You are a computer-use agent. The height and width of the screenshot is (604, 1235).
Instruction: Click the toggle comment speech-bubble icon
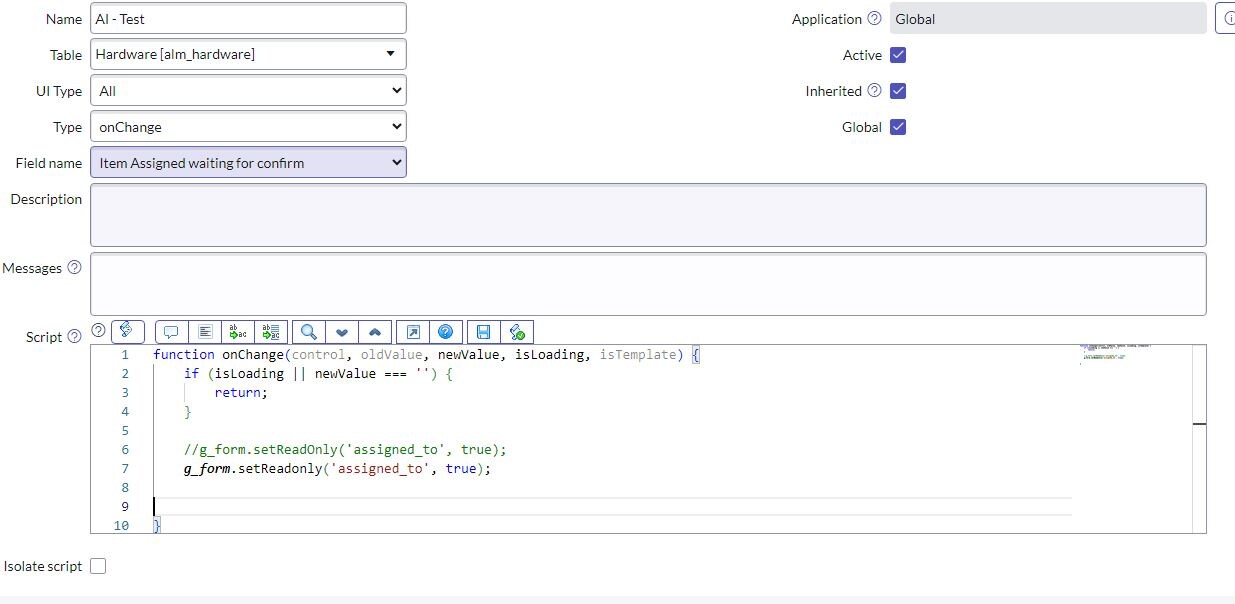tap(171, 332)
